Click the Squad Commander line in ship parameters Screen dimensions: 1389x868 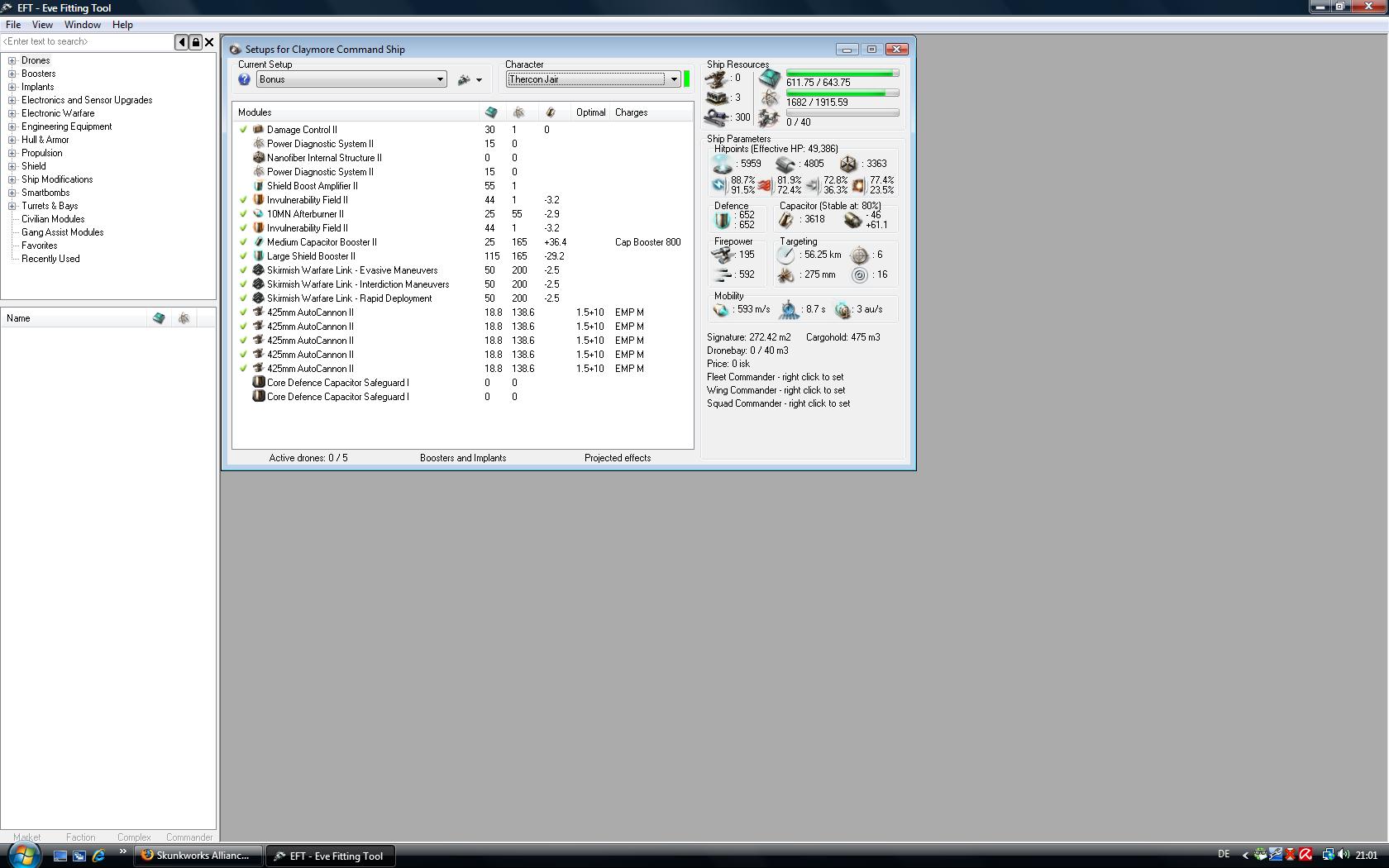click(779, 403)
